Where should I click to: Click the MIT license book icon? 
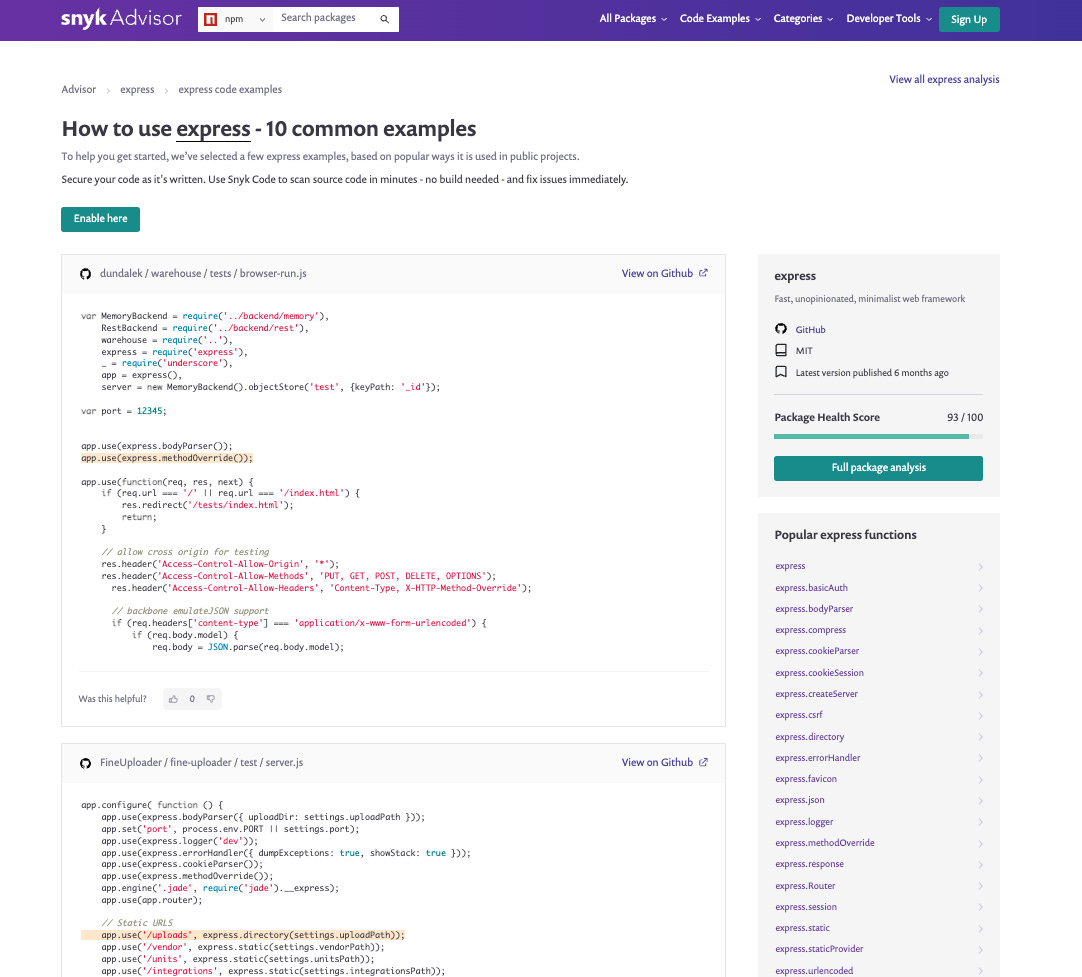(x=780, y=351)
